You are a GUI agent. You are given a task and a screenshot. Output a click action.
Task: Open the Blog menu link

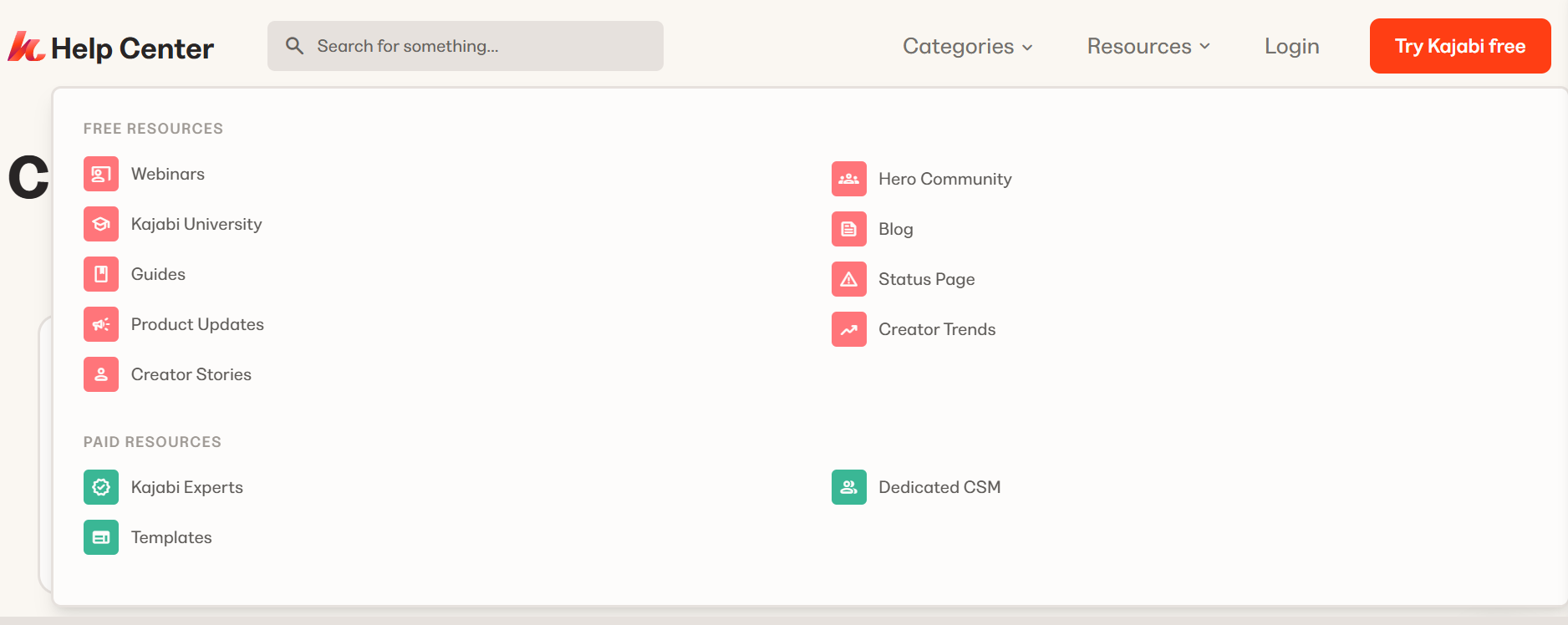[896, 229]
